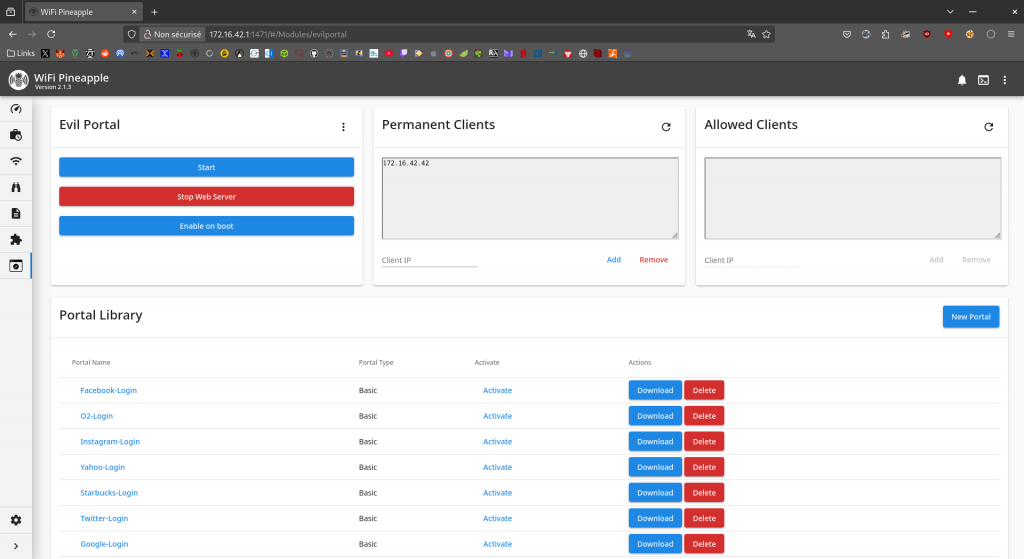Open the O2-Login portal
Image resolution: width=1024 pixels, height=559 pixels.
(x=97, y=416)
